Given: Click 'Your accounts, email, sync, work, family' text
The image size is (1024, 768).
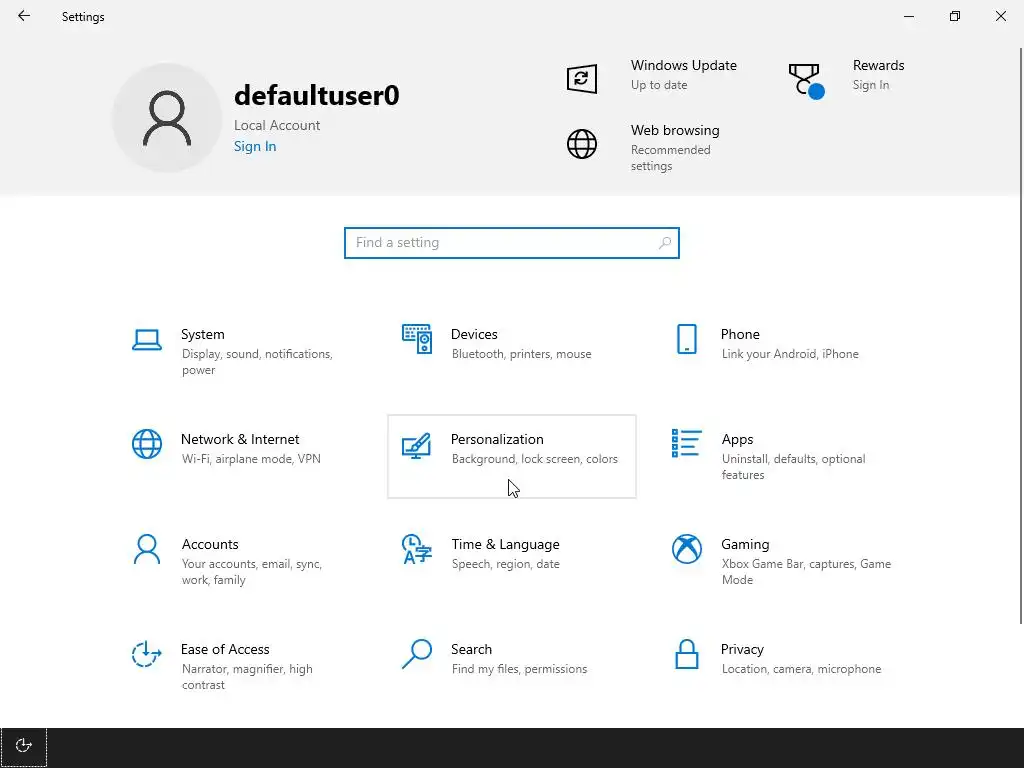Looking at the screenshot, I should (x=251, y=572).
